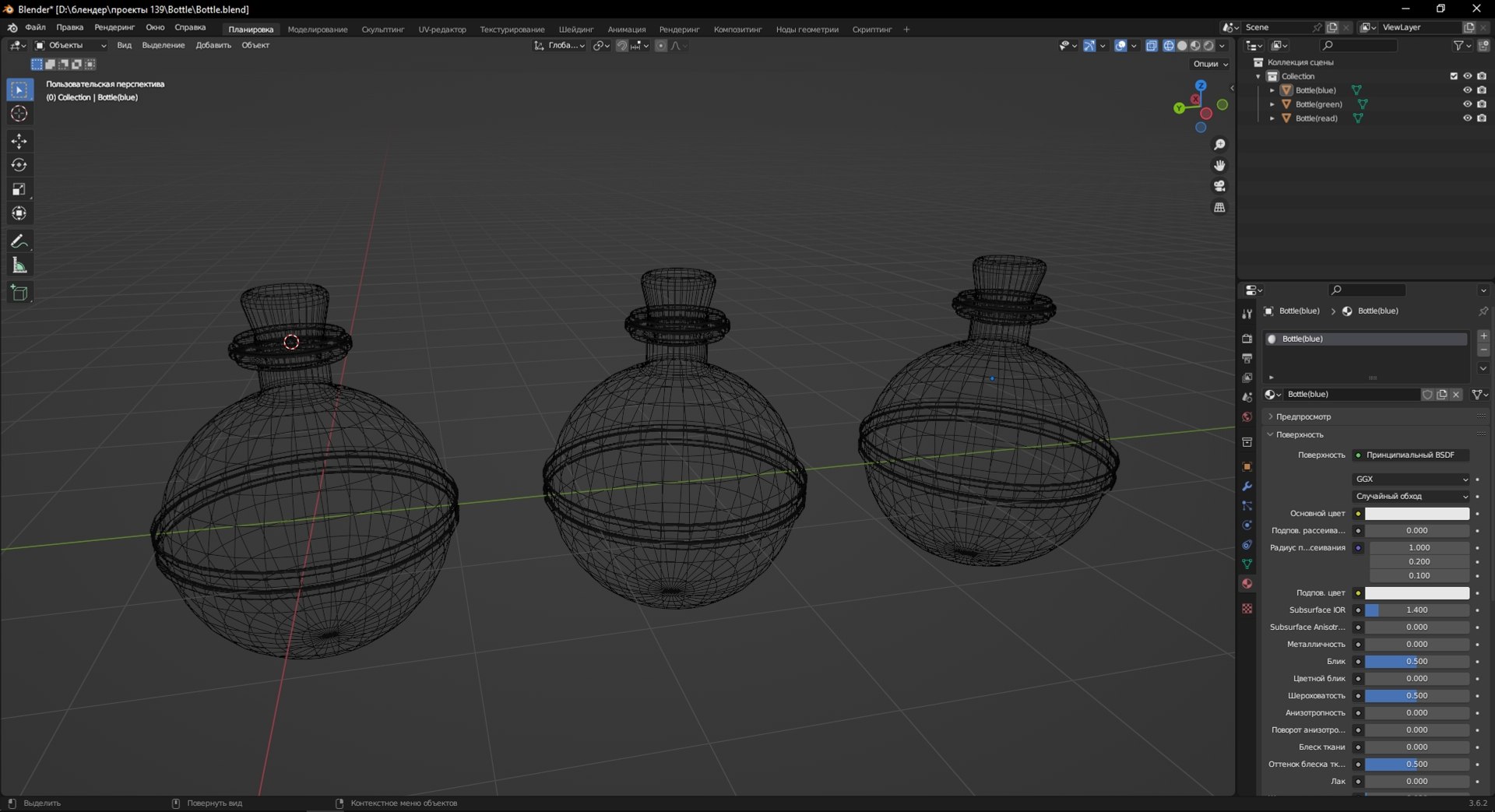Hide Bottle(green) with its eye icon
Screen dimensions: 1495x812
[x=1467, y=104]
